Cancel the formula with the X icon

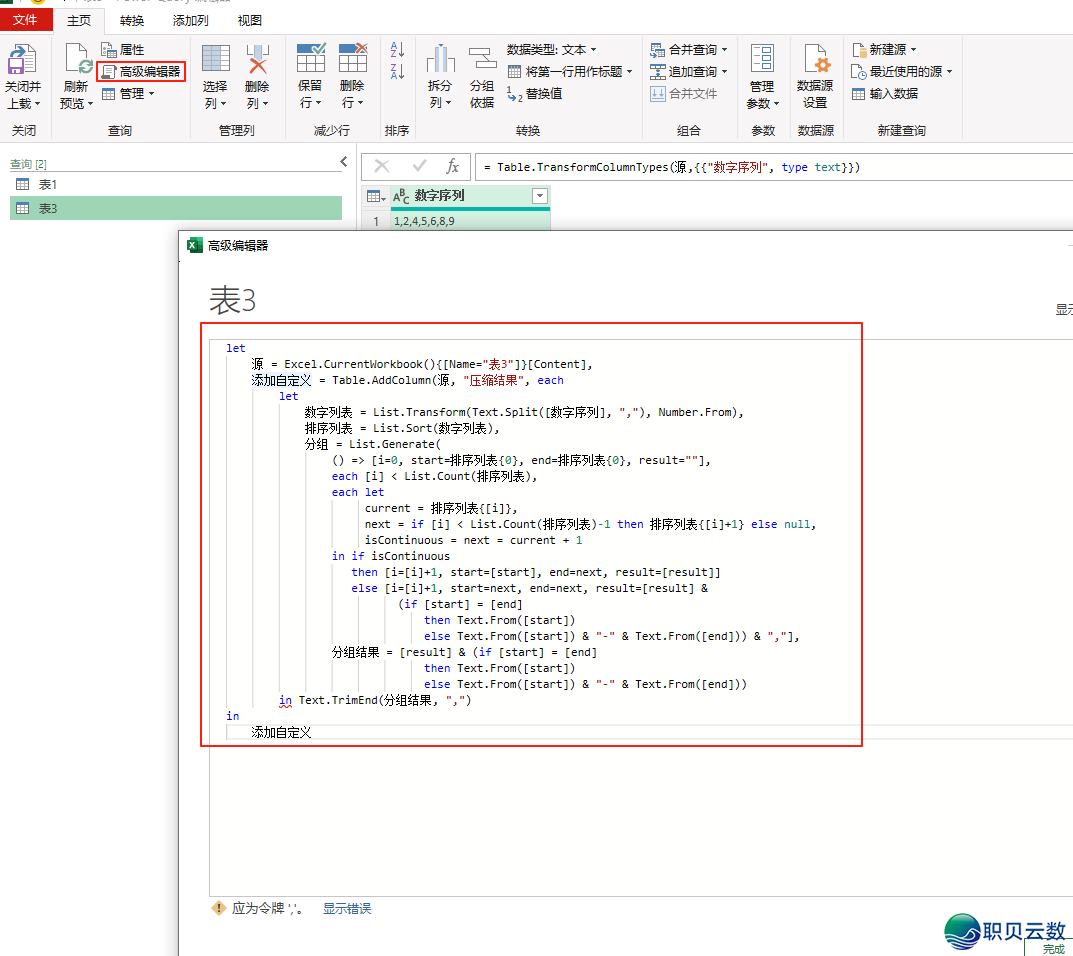[382, 166]
